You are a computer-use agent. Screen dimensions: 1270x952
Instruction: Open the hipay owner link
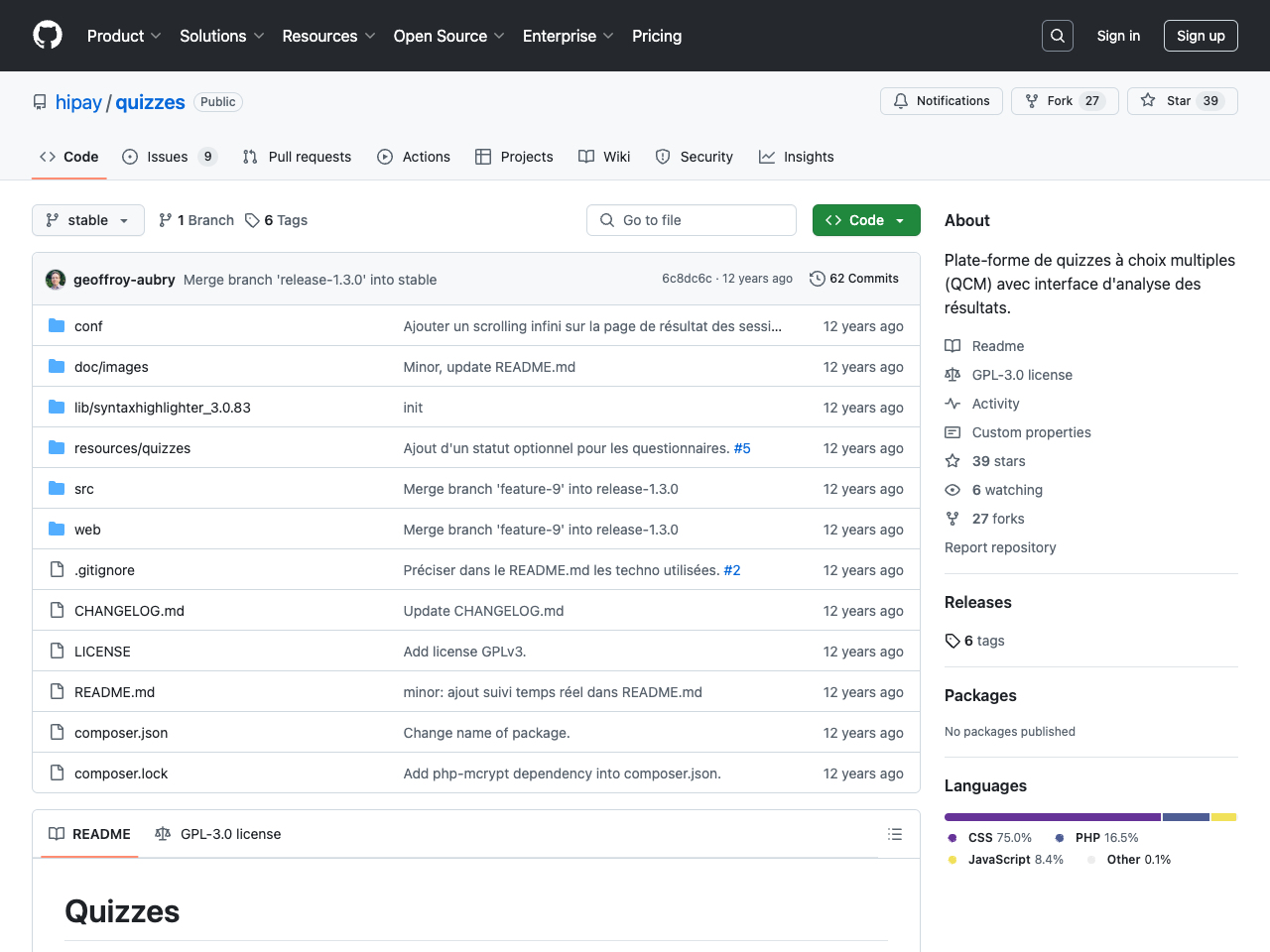coord(78,102)
